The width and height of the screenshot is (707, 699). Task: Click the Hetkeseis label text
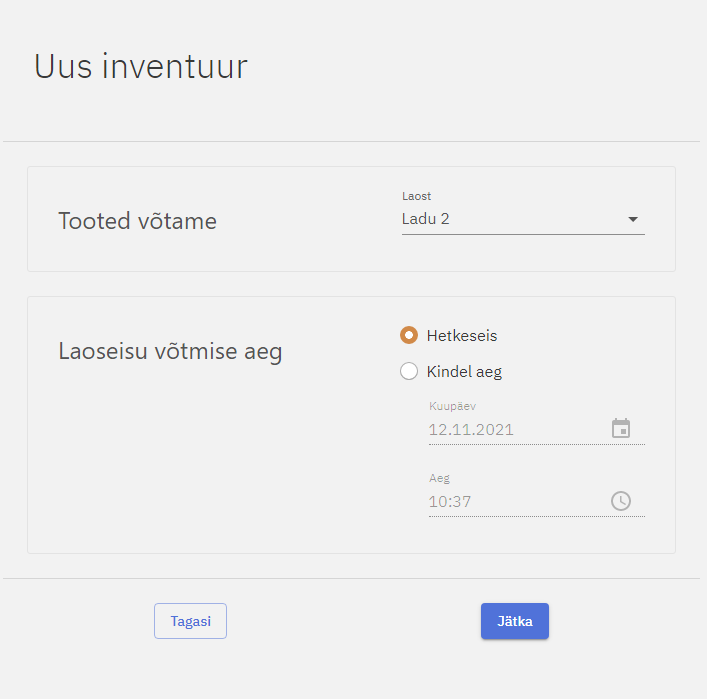coord(462,335)
